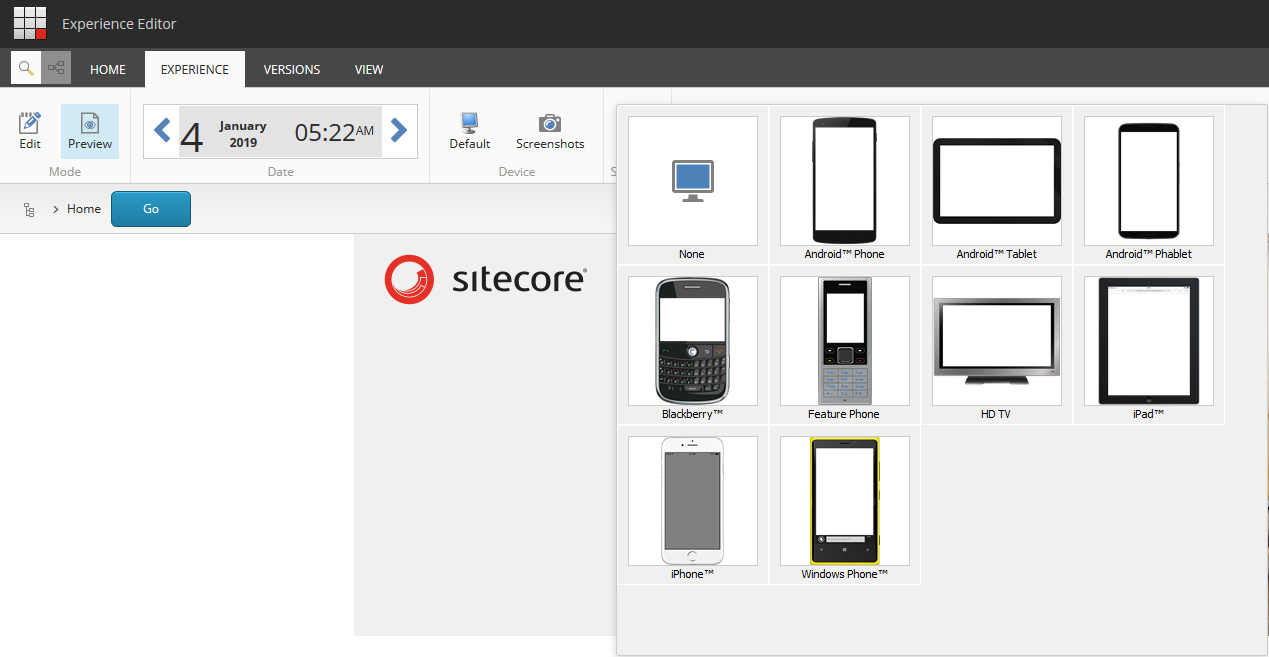This screenshot has height=657, width=1269.
Task: Pick the Feature Phone simulator
Action: point(845,345)
